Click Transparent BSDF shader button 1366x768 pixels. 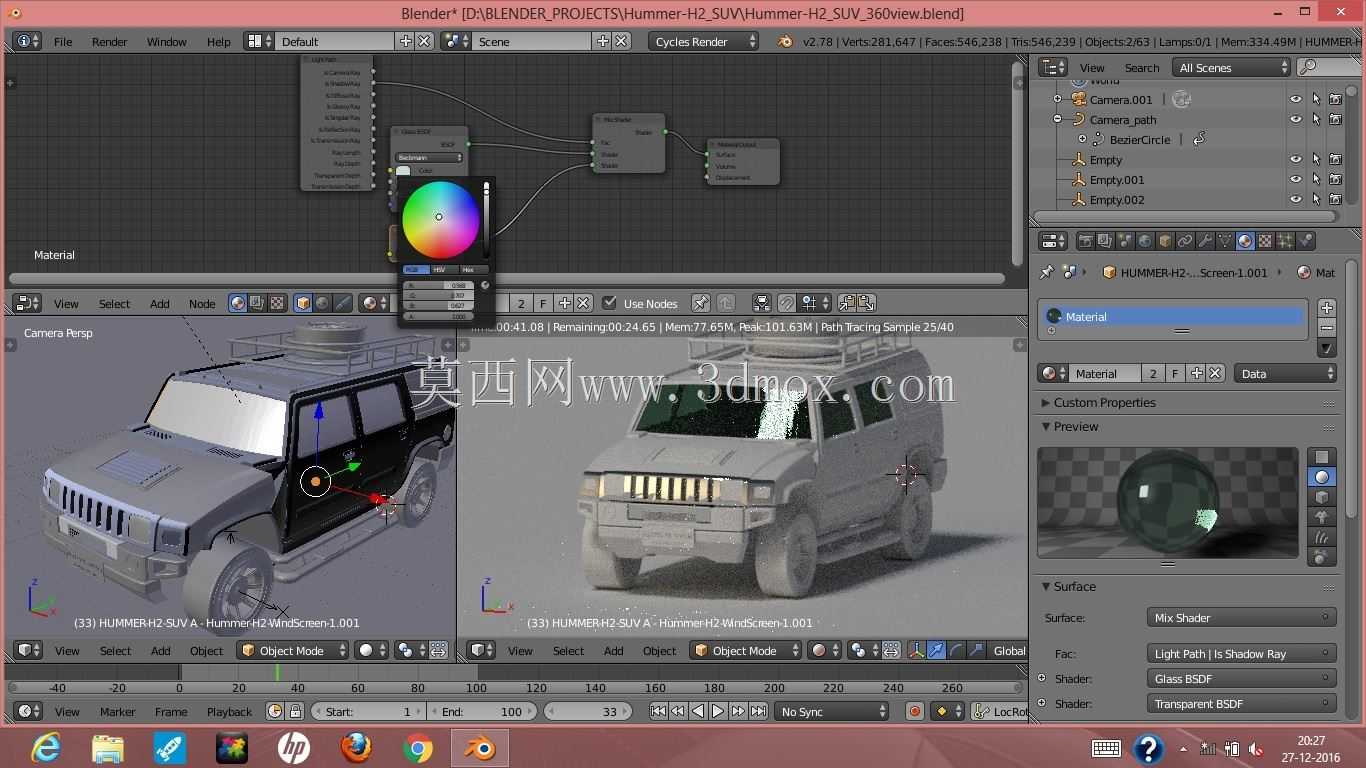pos(1241,703)
